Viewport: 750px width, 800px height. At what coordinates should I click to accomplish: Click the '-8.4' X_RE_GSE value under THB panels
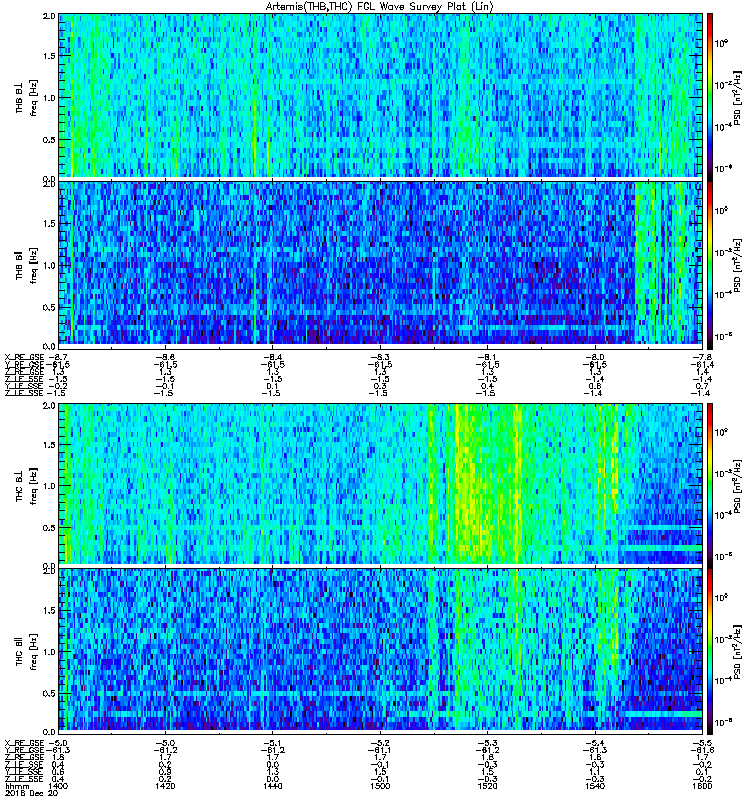point(272,357)
